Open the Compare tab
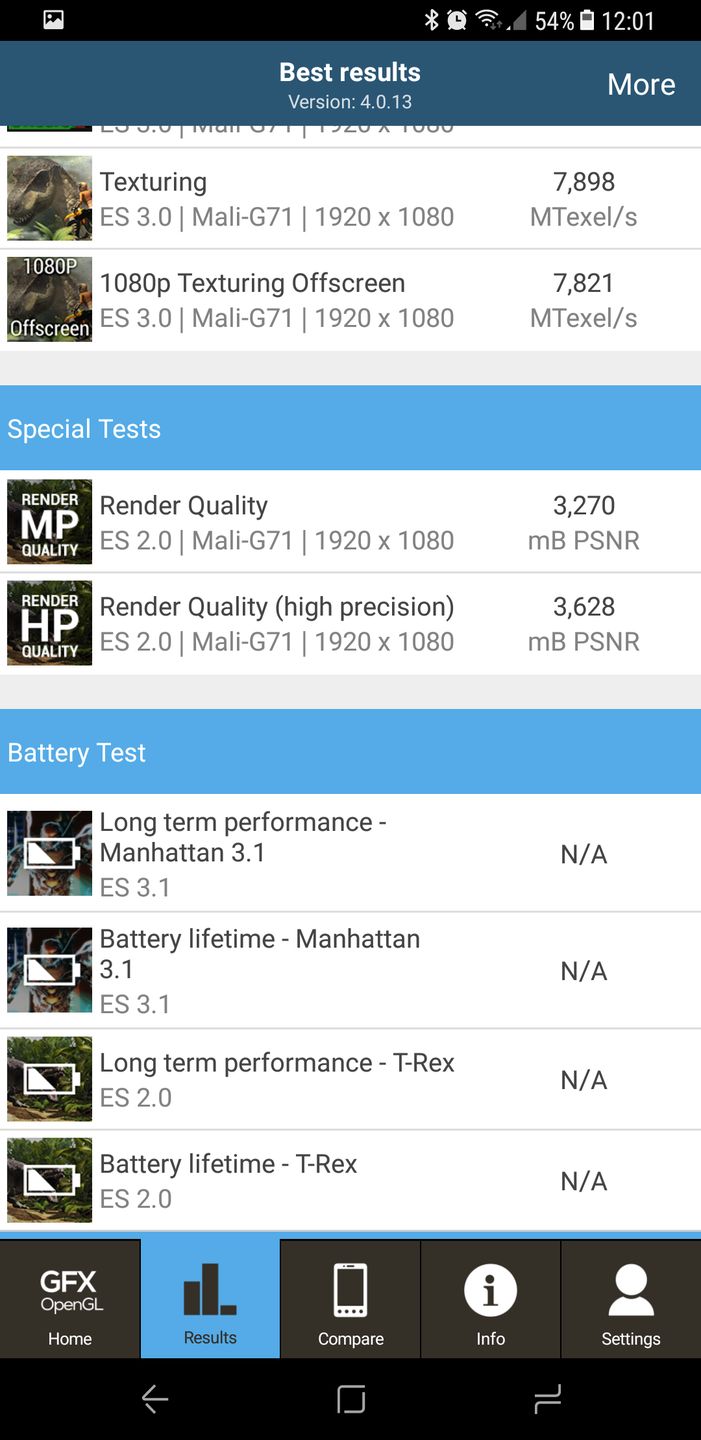Image resolution: width=701 pixels, height=1440 pixels. (x=350, y=1299)
